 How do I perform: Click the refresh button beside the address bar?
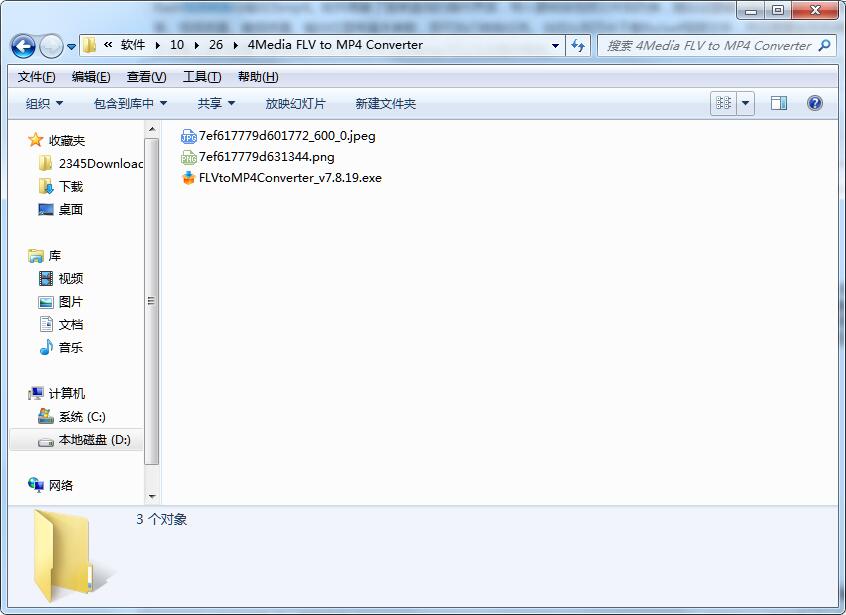point(578,45)
